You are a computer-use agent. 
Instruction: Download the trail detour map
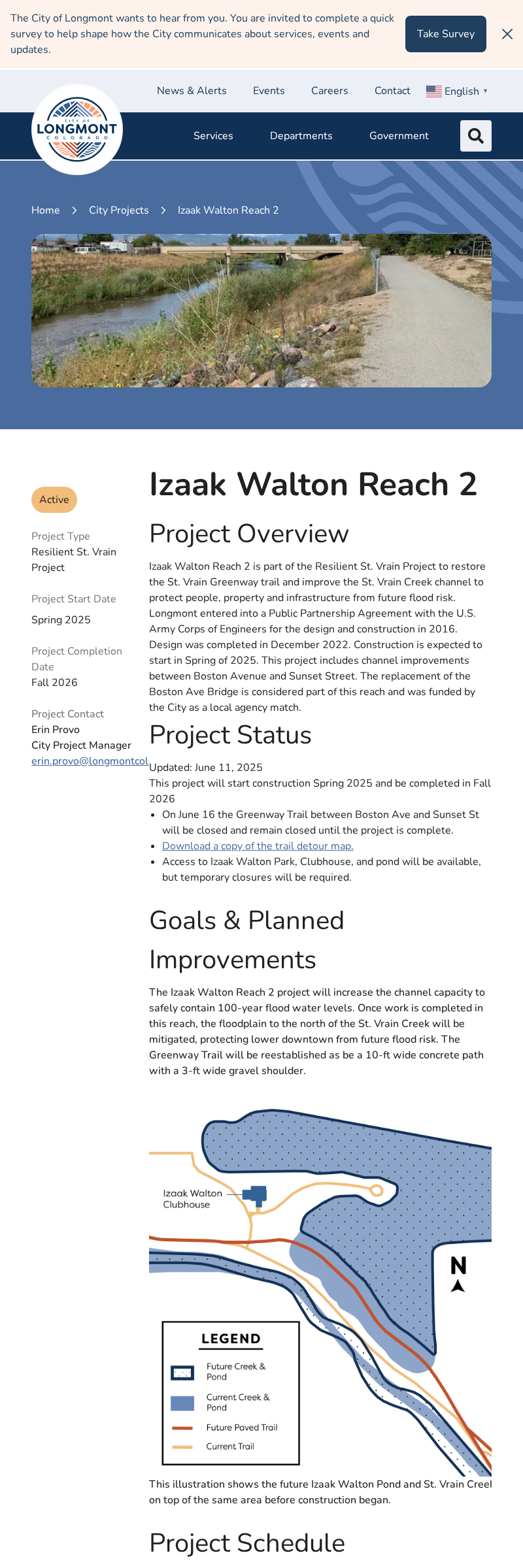pyautogui.click(x=258, y=846)
